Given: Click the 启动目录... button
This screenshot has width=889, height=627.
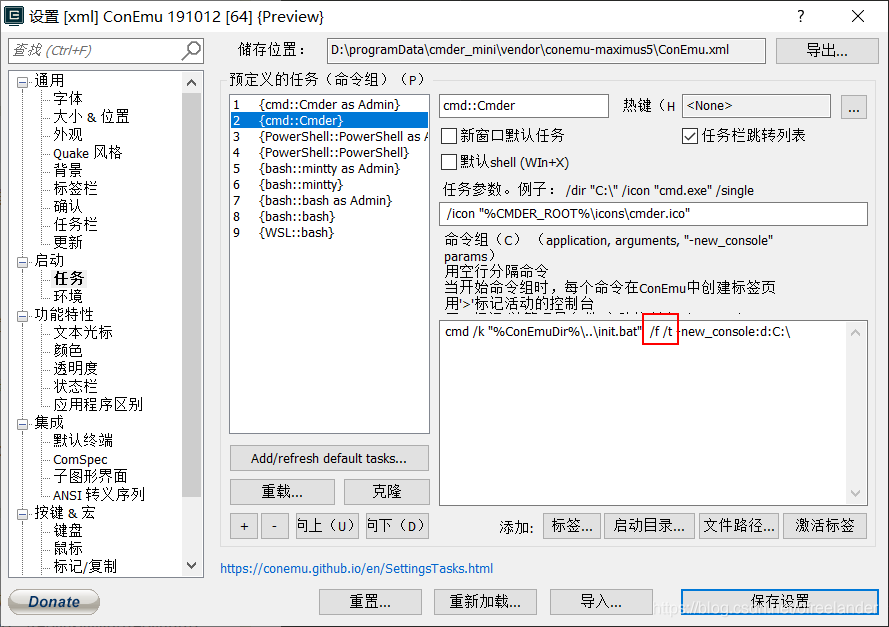Looking at the screenshot, I should tap(649, 526).
